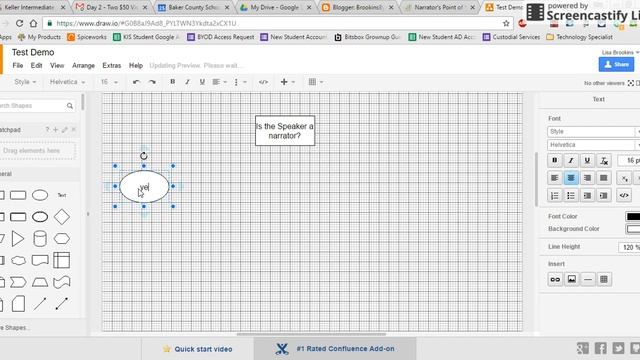The image size is (640, 360).
Task: Choose the diamond shape in the palette
Action: [x=62, y=217]
